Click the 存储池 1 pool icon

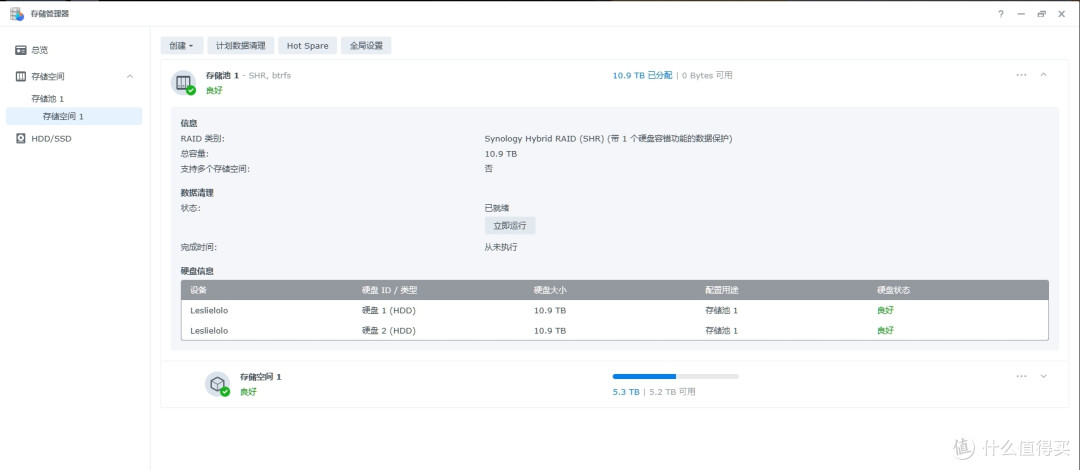click(x=183, y=83)
